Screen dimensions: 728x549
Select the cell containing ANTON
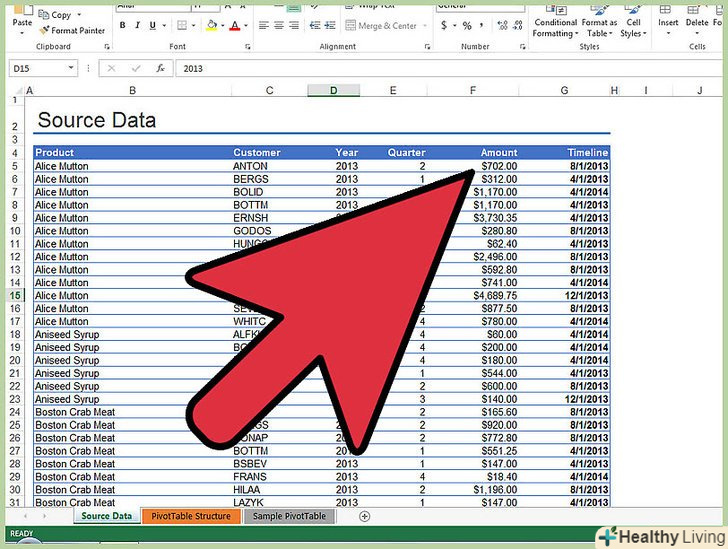(x=269, y=166)
